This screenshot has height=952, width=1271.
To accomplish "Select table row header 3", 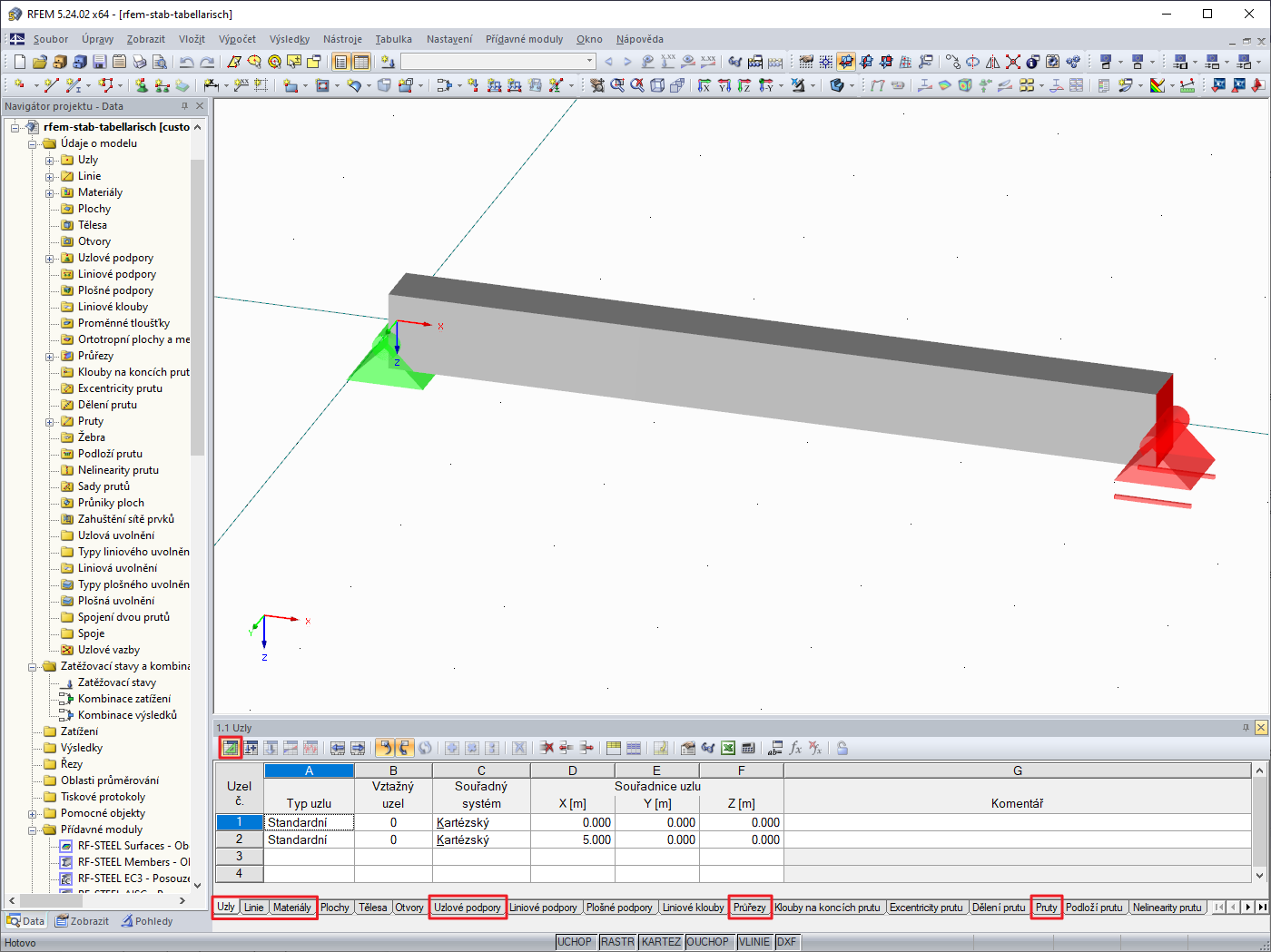I will pyautogui.click(x=240, y=856).
